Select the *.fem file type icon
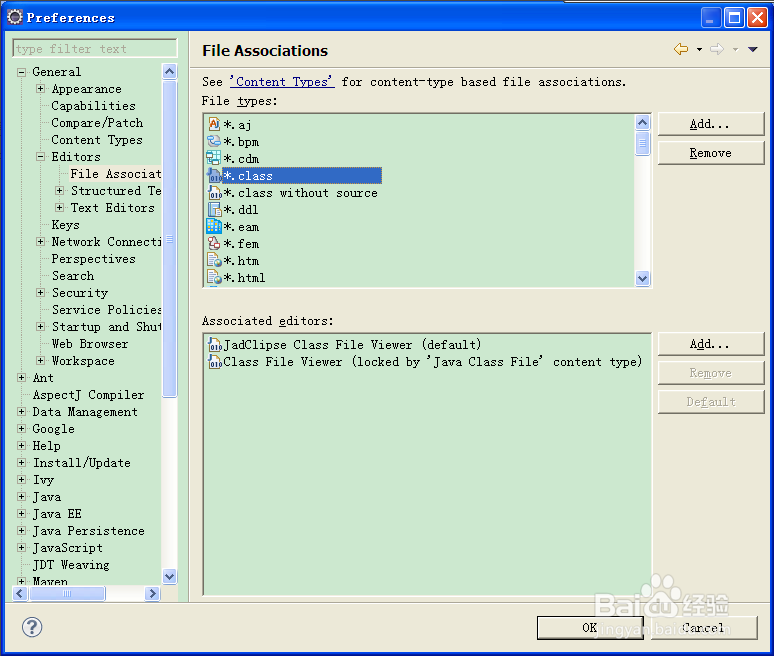The image size is (774, 656). pos(214,243)
